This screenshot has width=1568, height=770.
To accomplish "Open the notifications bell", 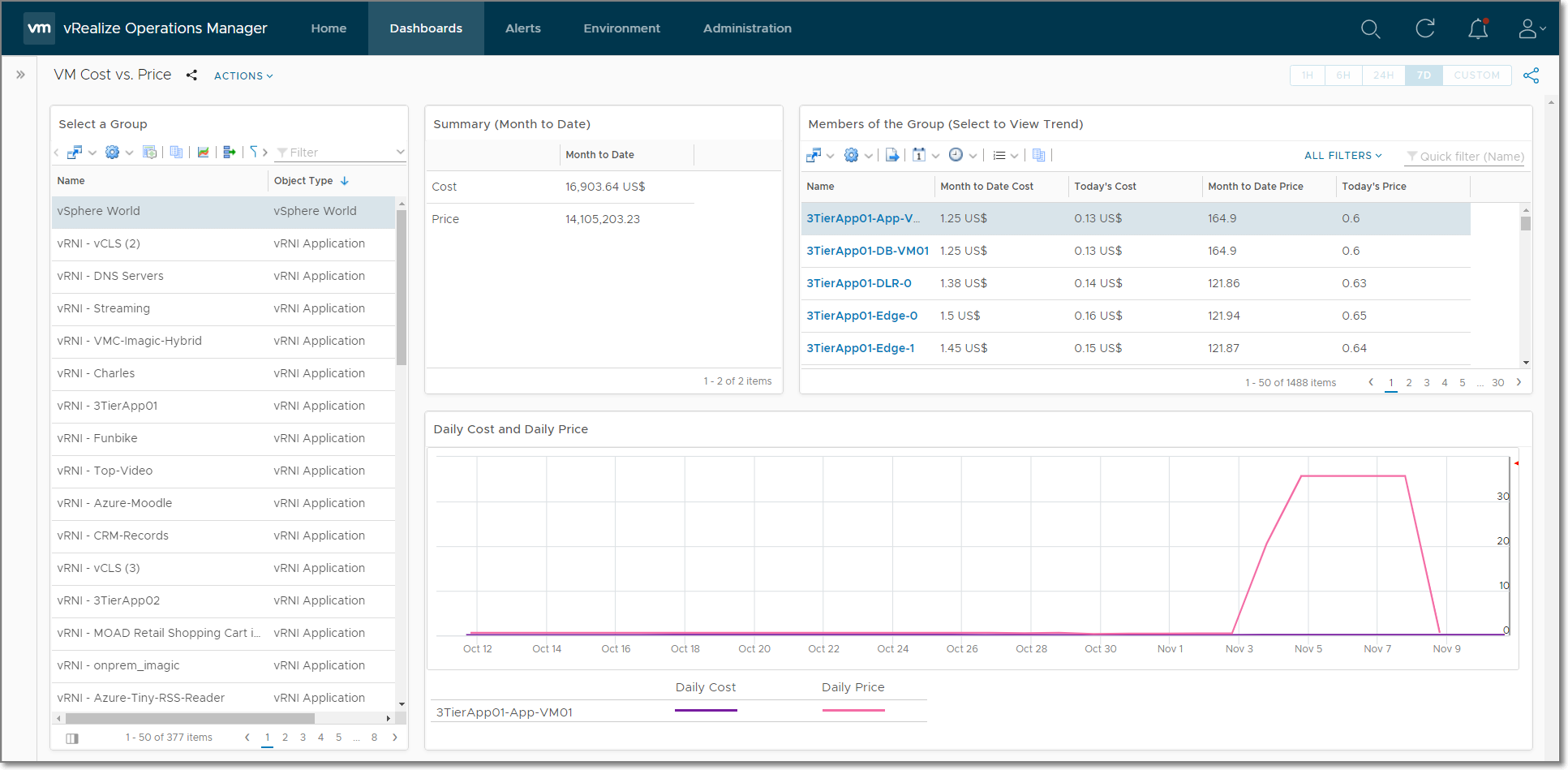I will point(1478,29).
